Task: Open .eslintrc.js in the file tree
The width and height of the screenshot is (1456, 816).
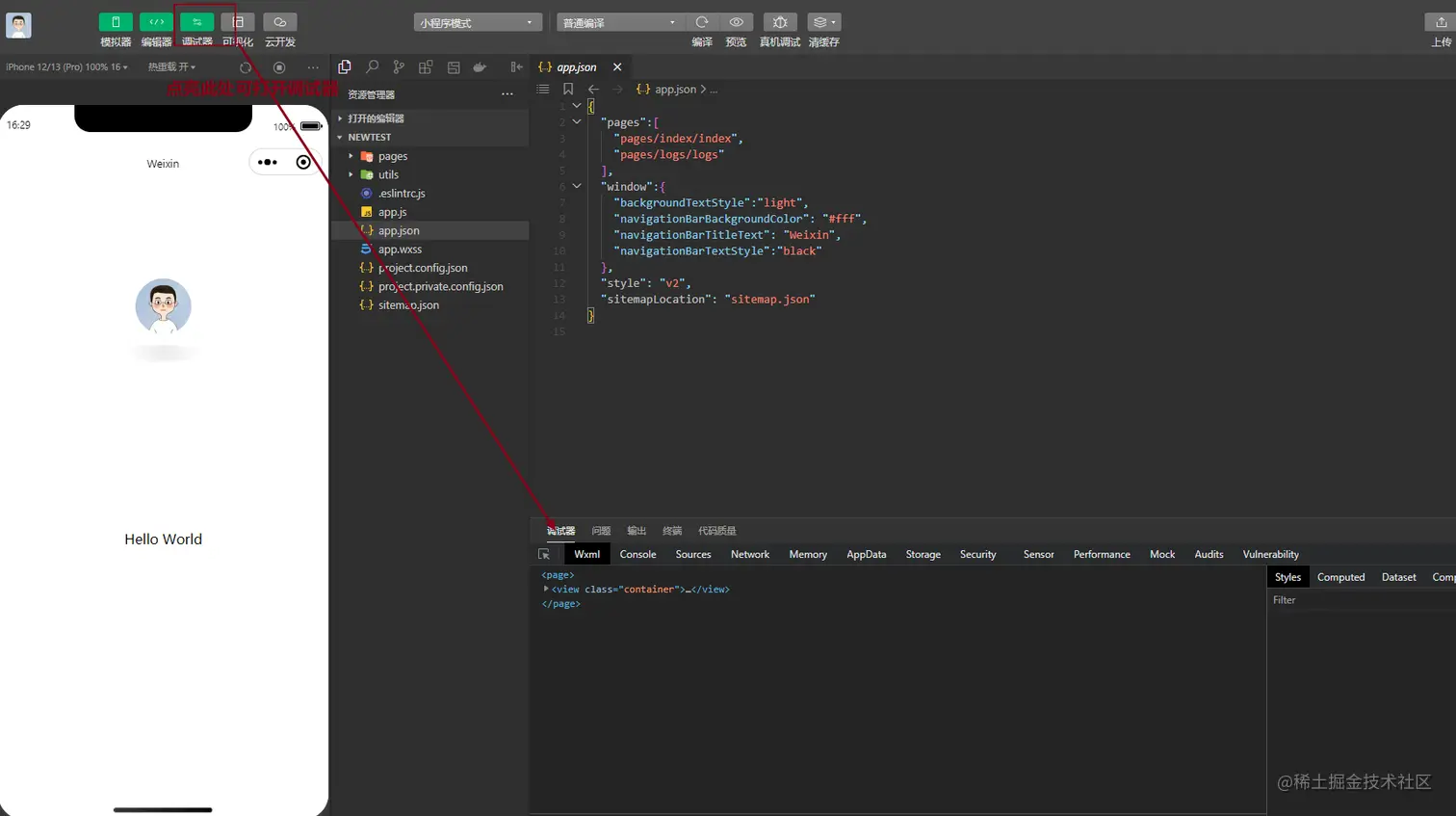Action: point(430,194)
